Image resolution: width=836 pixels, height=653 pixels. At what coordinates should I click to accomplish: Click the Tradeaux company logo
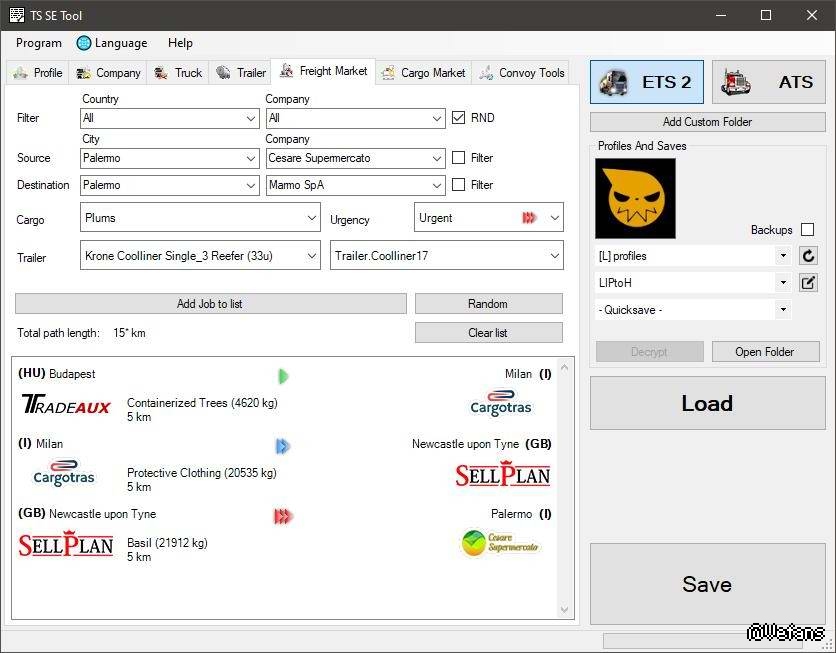66,405
